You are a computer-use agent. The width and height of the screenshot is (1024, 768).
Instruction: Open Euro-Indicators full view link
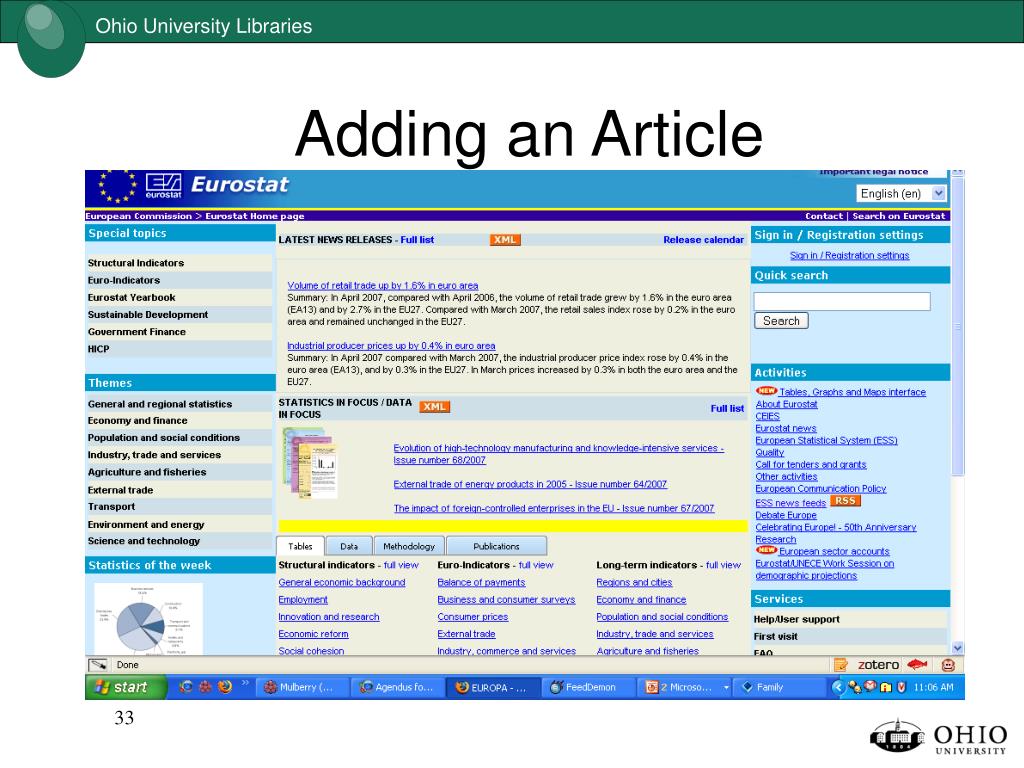536,565
